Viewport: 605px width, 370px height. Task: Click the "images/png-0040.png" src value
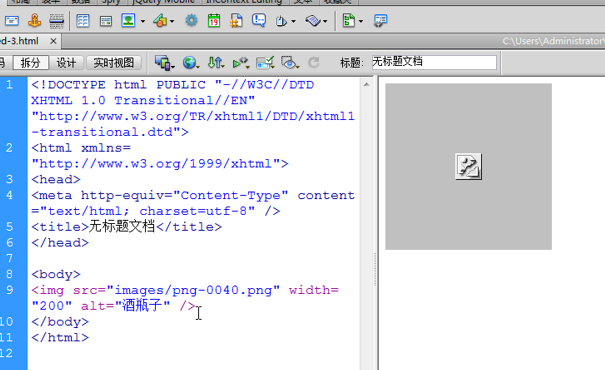(x=193, y=290)
